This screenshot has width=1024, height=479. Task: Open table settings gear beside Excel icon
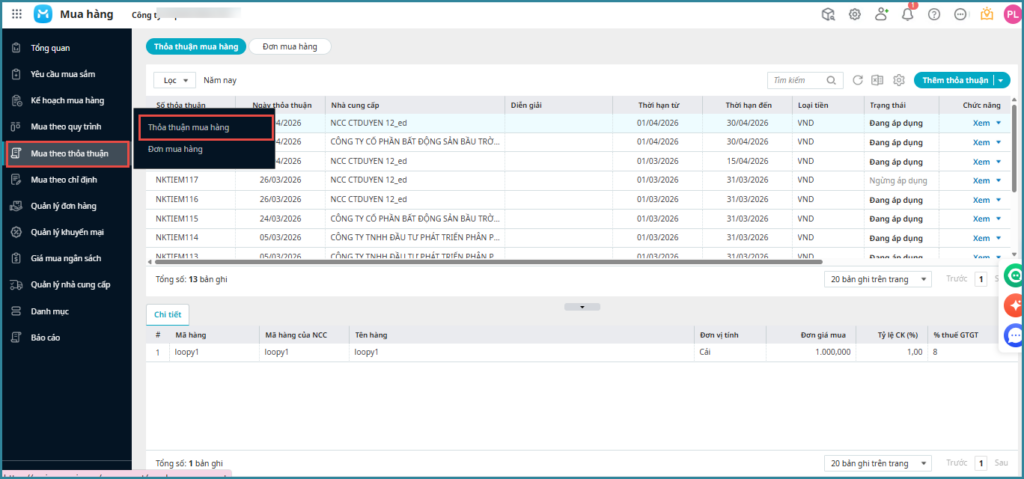(899, 80)
